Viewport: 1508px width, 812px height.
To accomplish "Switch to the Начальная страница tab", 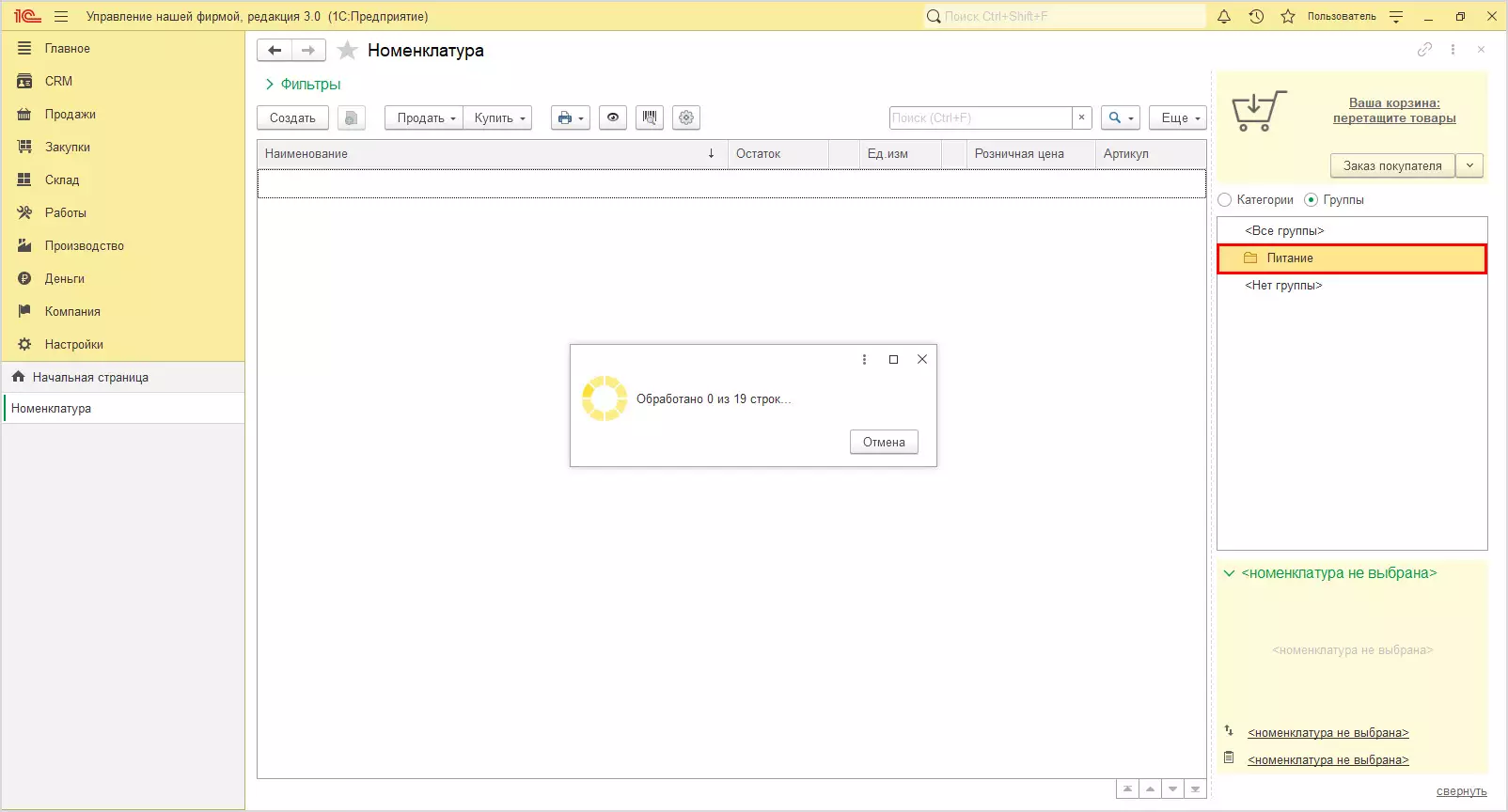I will (x=123, y=377).
